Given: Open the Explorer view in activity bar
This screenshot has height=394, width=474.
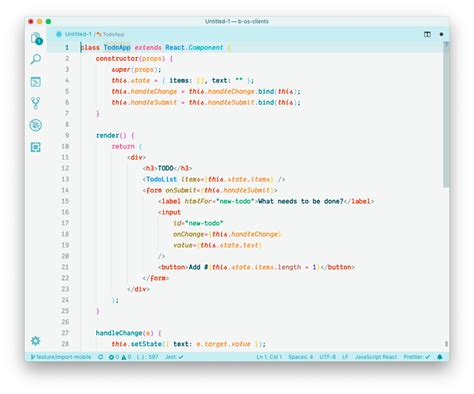Looking at the screenshot, I should point(36,38).
